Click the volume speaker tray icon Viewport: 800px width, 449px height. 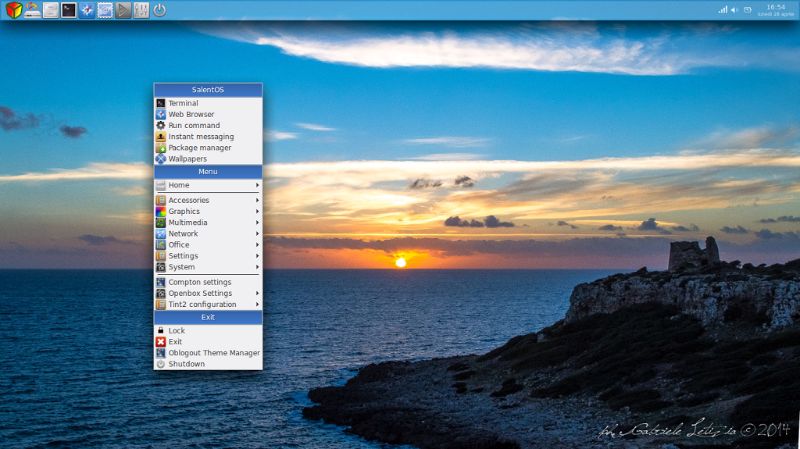(x=734, y=10)
